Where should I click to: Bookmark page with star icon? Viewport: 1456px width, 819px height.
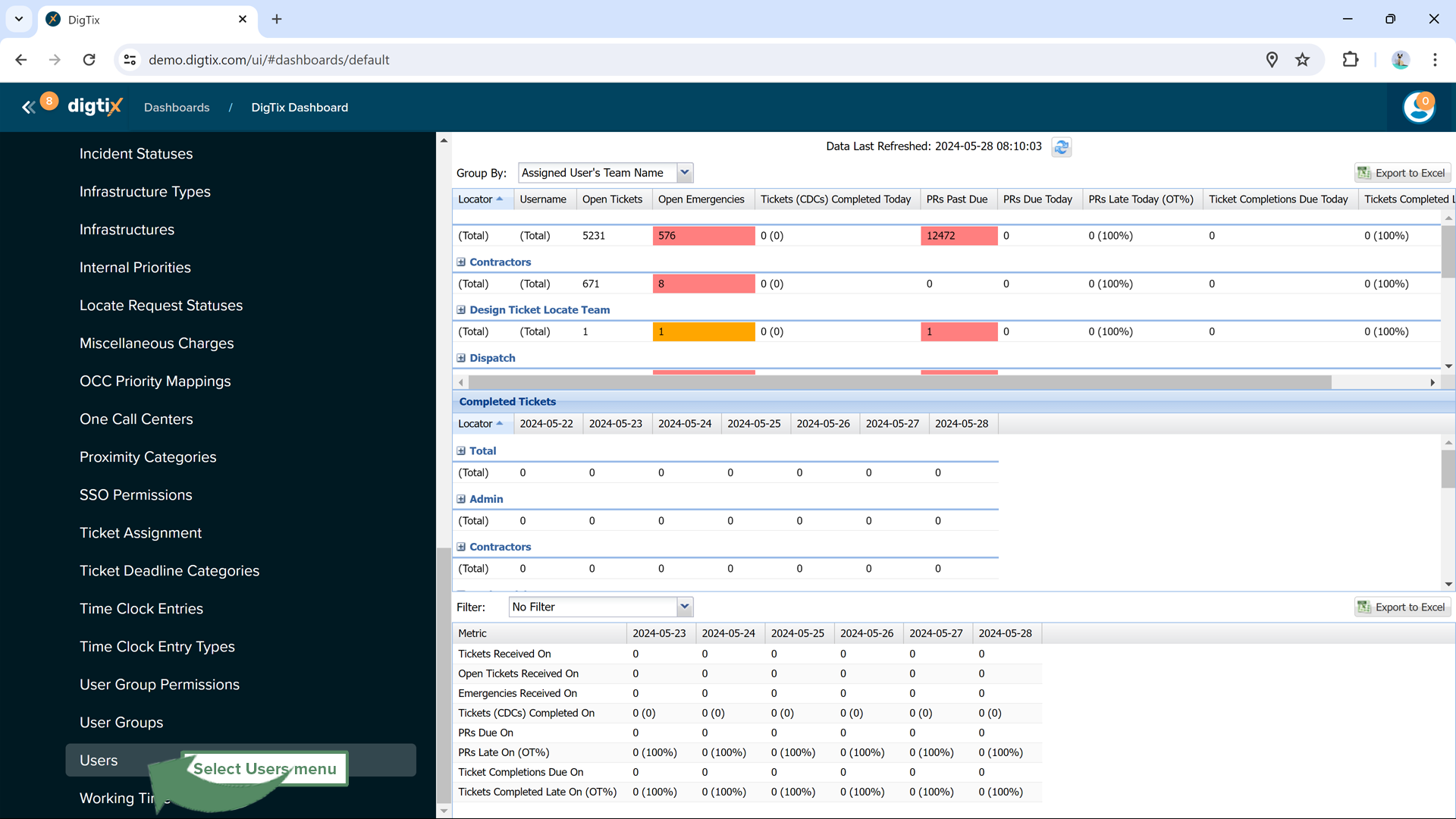coord(1302,60)
